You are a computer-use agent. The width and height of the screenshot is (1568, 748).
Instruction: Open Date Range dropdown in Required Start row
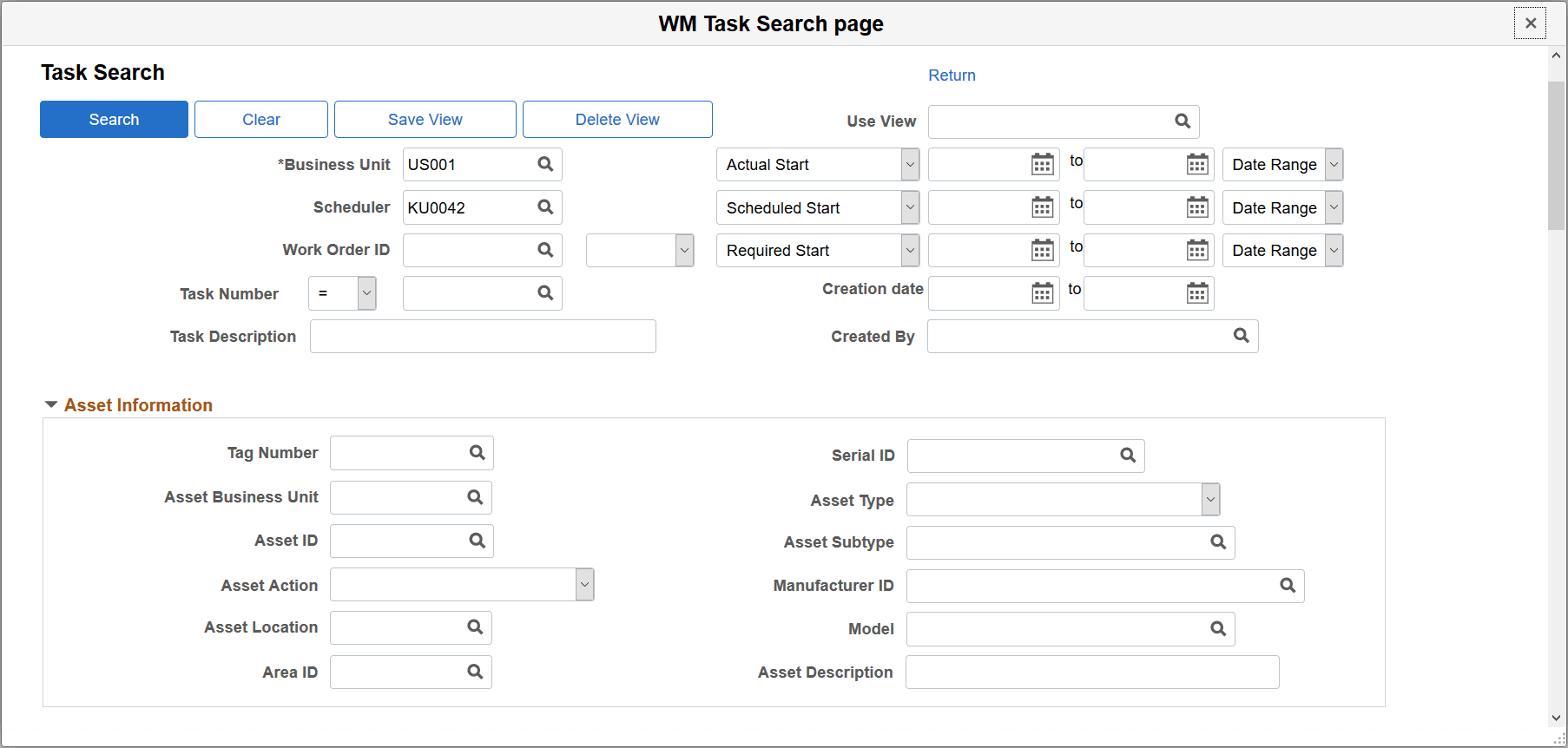pyautogui.click(x=1282, y=250)
